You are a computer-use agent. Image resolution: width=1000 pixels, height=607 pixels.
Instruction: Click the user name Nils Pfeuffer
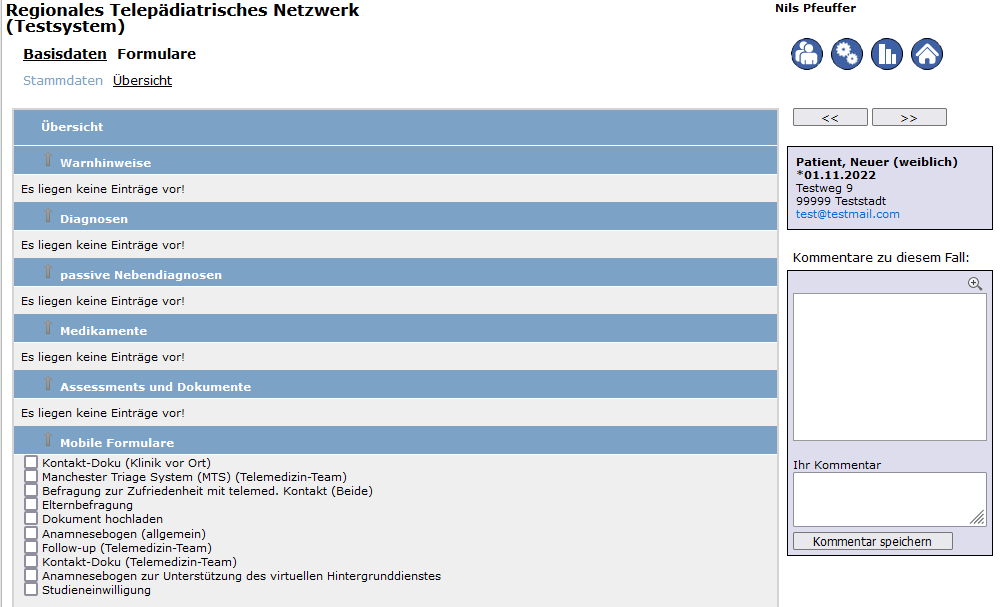click(x=815, y=8)
